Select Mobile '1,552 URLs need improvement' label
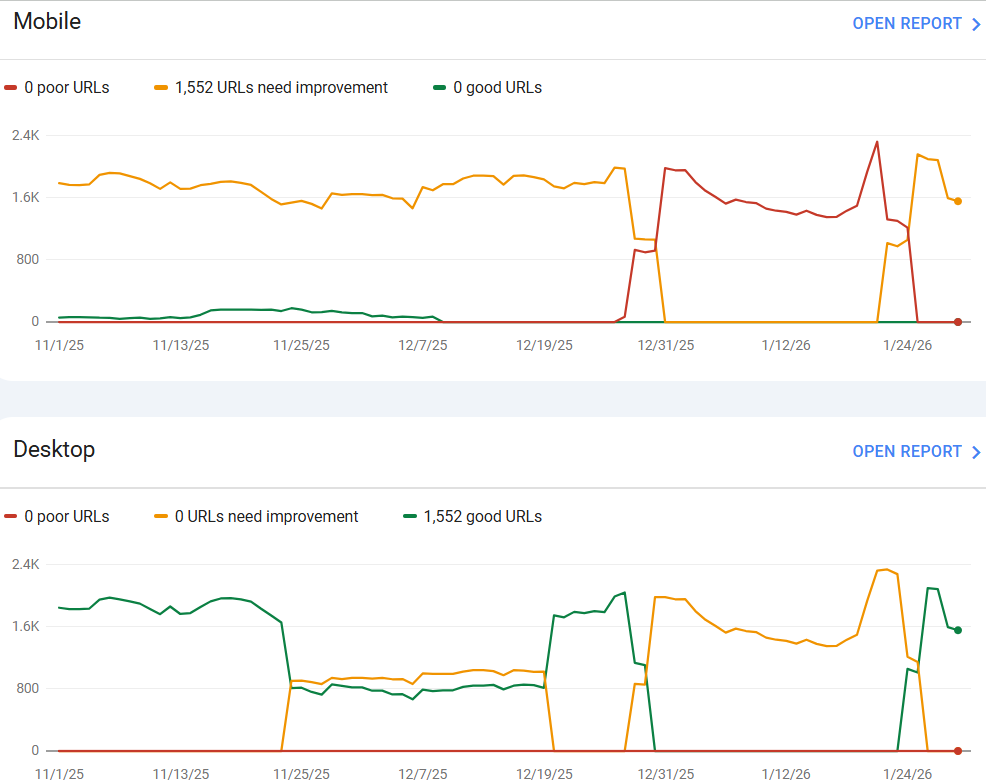This screenshot has height=780, width=986. tap(281, 87)
